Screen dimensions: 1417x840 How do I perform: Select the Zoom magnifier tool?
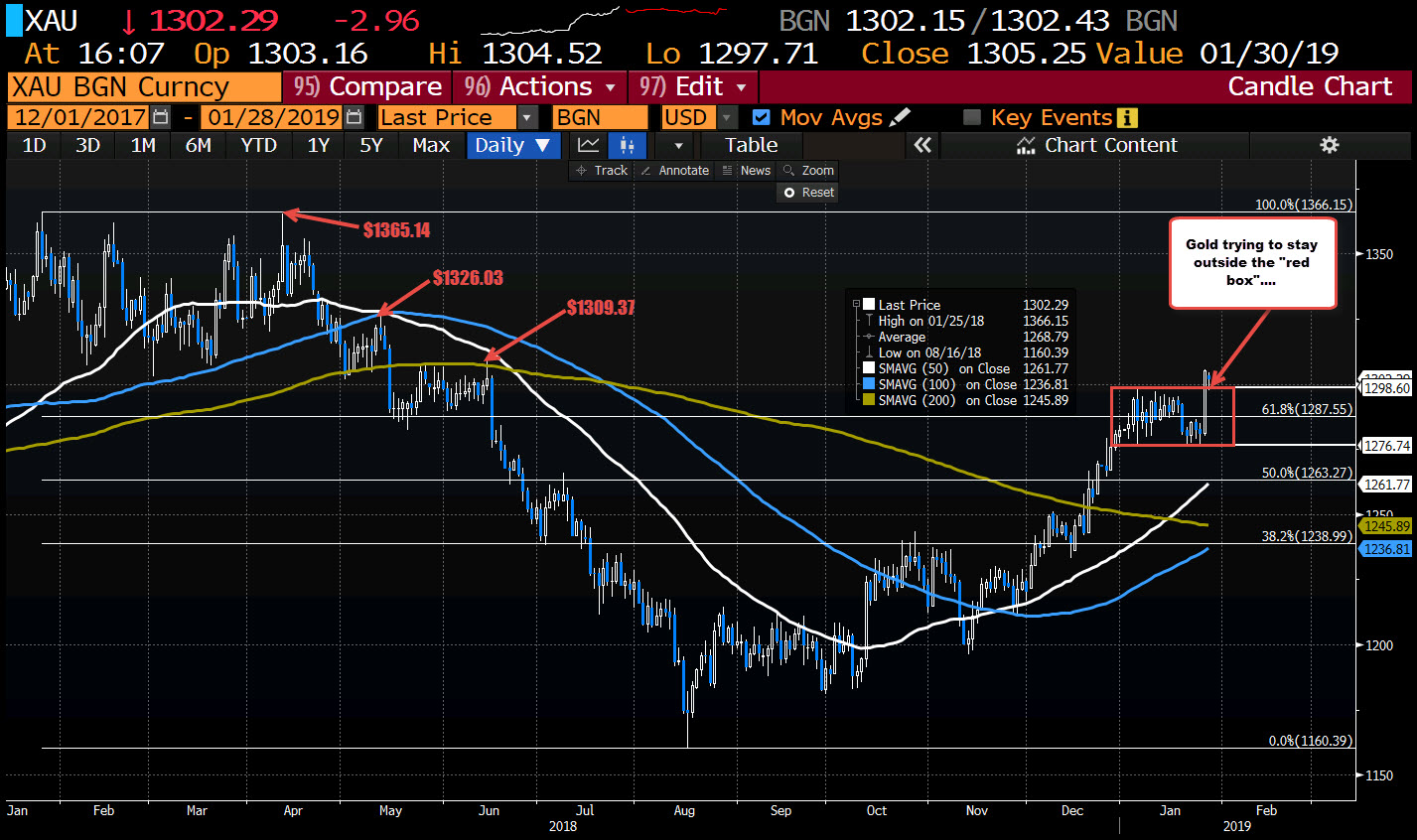pos(808,171)
